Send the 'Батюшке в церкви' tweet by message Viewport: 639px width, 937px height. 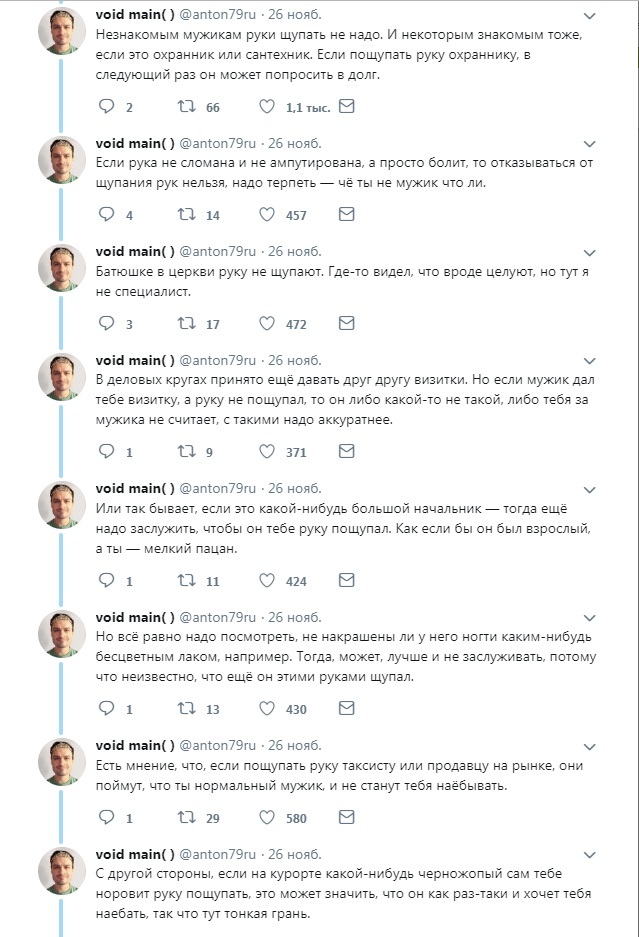[346, 323]
